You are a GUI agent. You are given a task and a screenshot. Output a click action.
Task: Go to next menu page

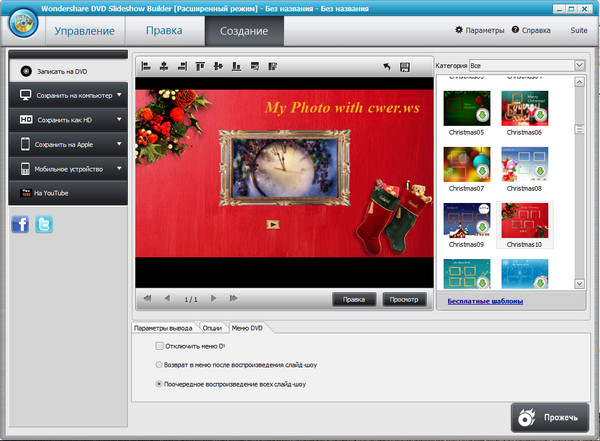click(x=214, y=298)
